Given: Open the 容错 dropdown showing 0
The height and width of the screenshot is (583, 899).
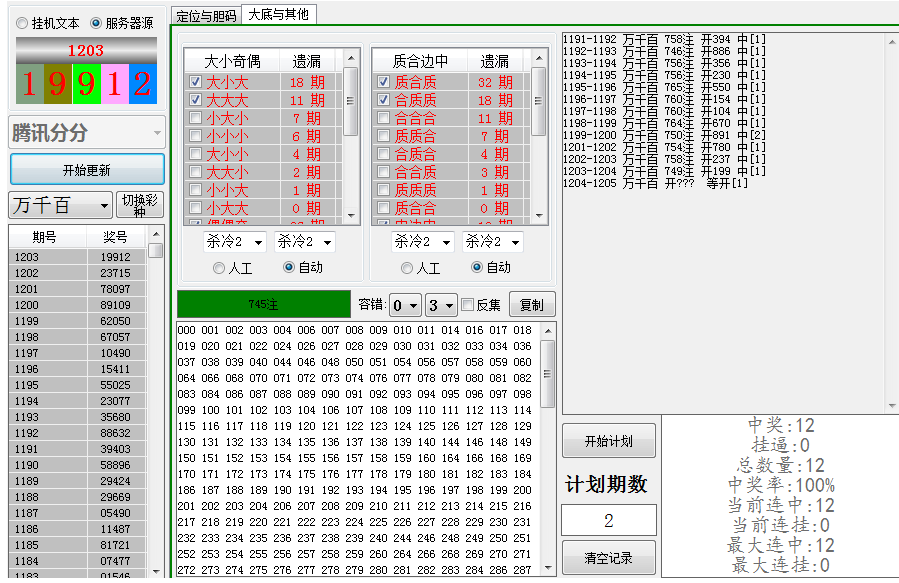Looking at the screenshot, I should click(x=405, y=305).
